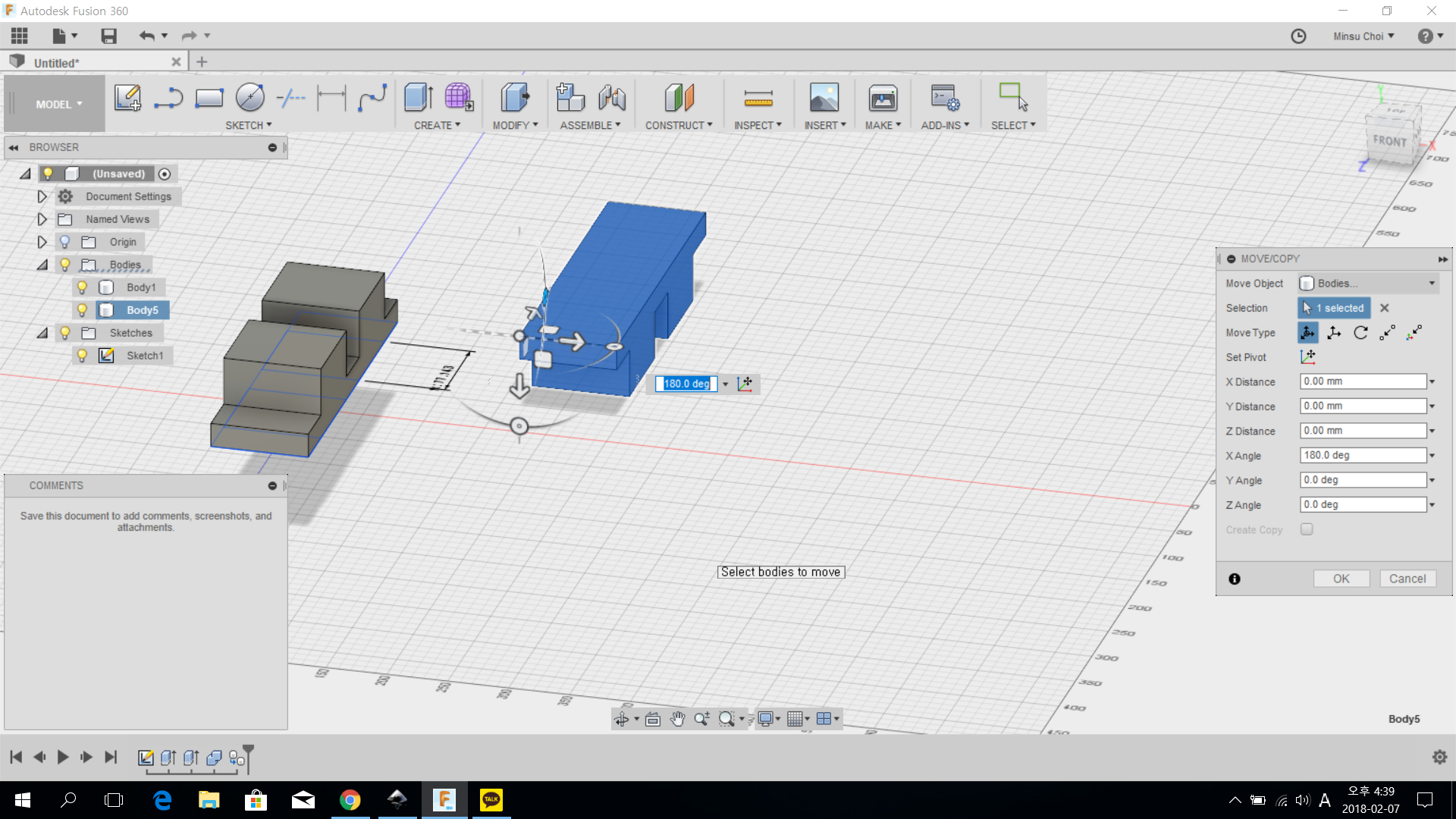Choose Free Move type icon
1456x819 pixels.
1307,332
